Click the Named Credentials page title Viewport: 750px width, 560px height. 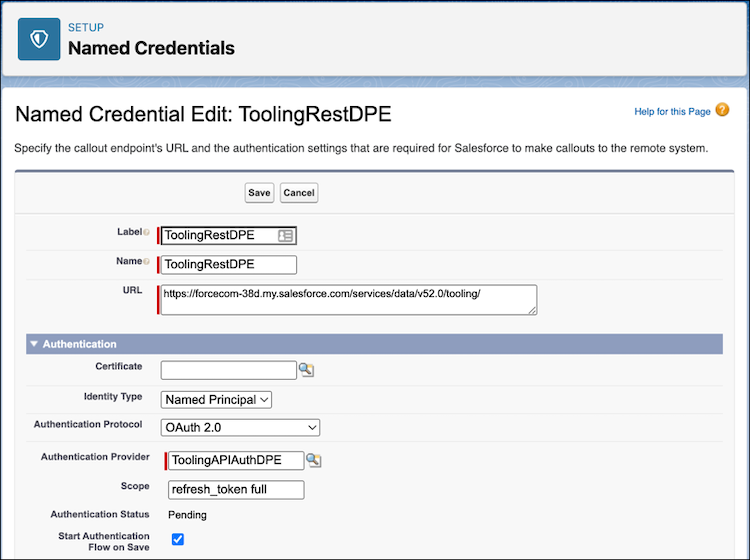pyautogui.click(x=151, y=48)
